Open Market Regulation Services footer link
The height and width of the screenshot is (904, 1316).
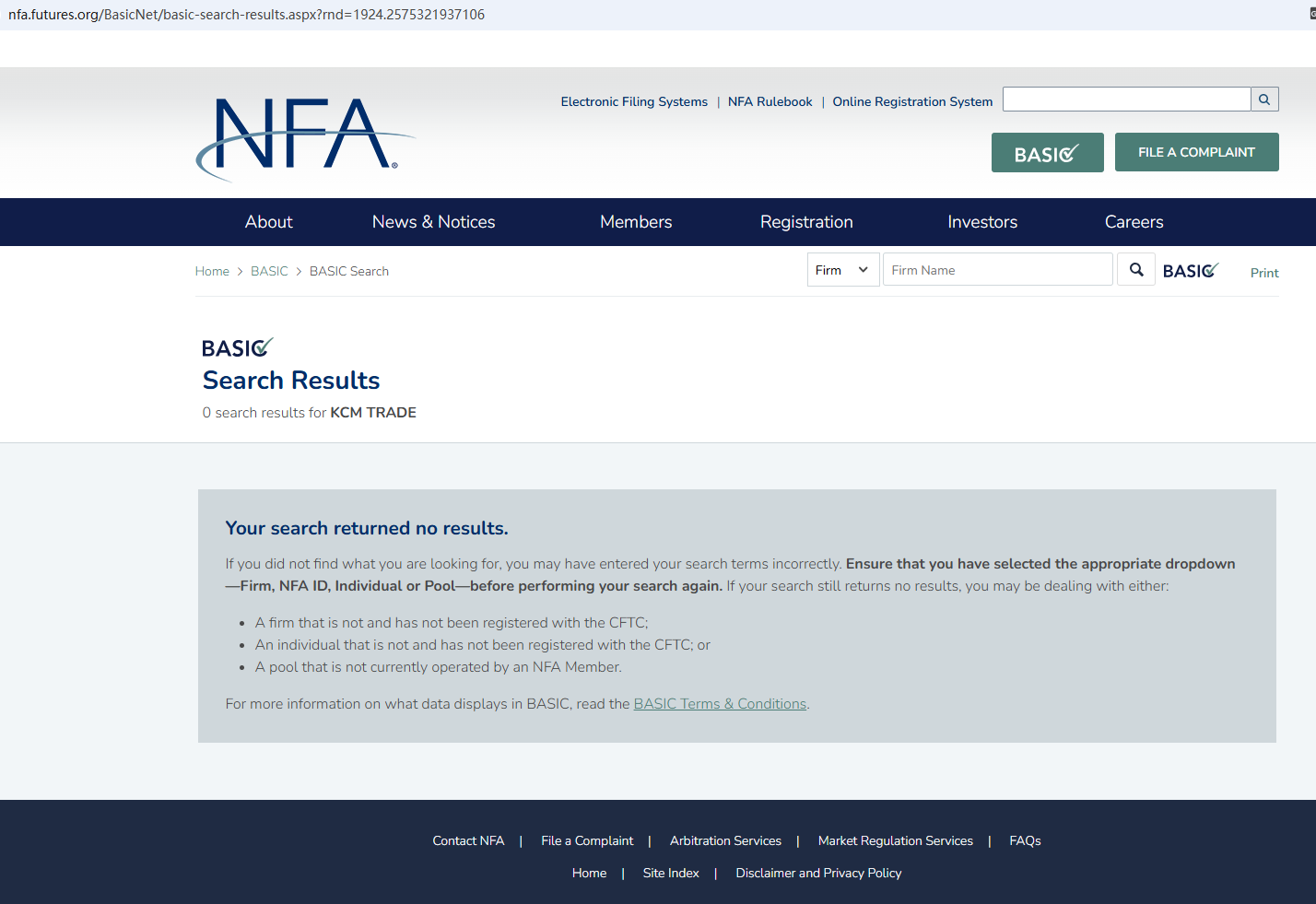896,840
